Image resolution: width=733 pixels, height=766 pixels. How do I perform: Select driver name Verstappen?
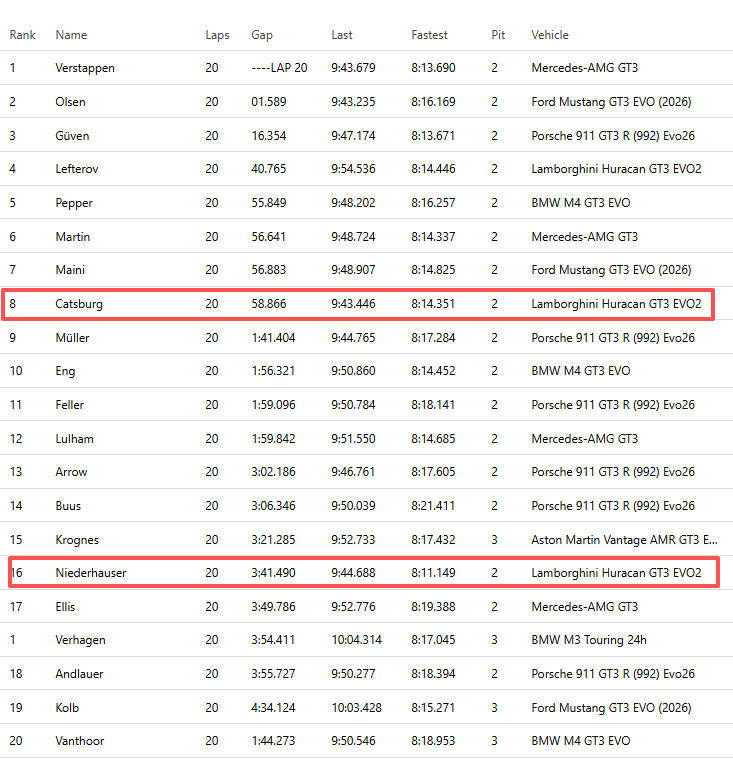85,68
